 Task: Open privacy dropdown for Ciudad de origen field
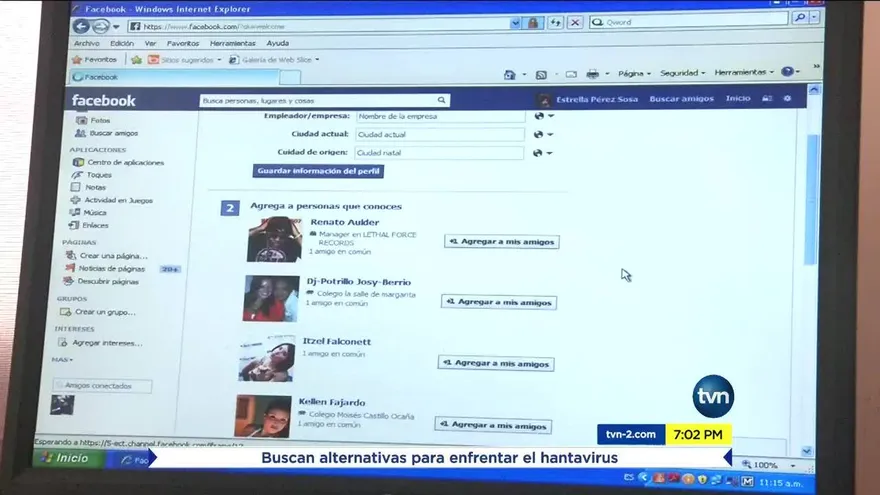[x=543, y=153]
